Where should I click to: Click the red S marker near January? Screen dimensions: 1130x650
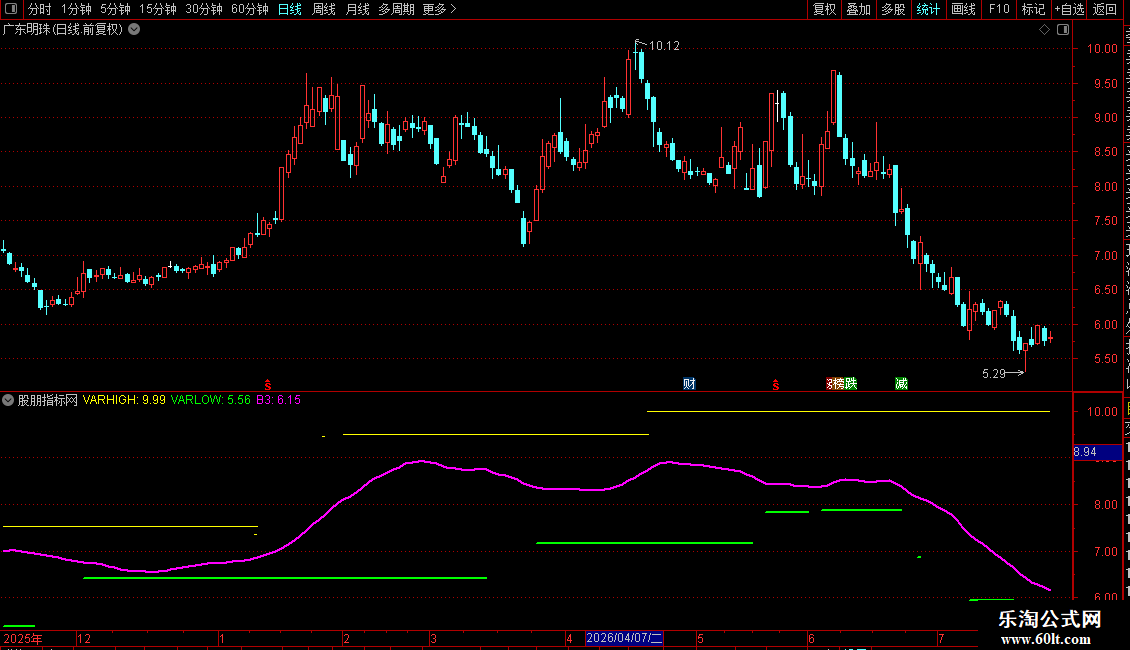(267, 385)
